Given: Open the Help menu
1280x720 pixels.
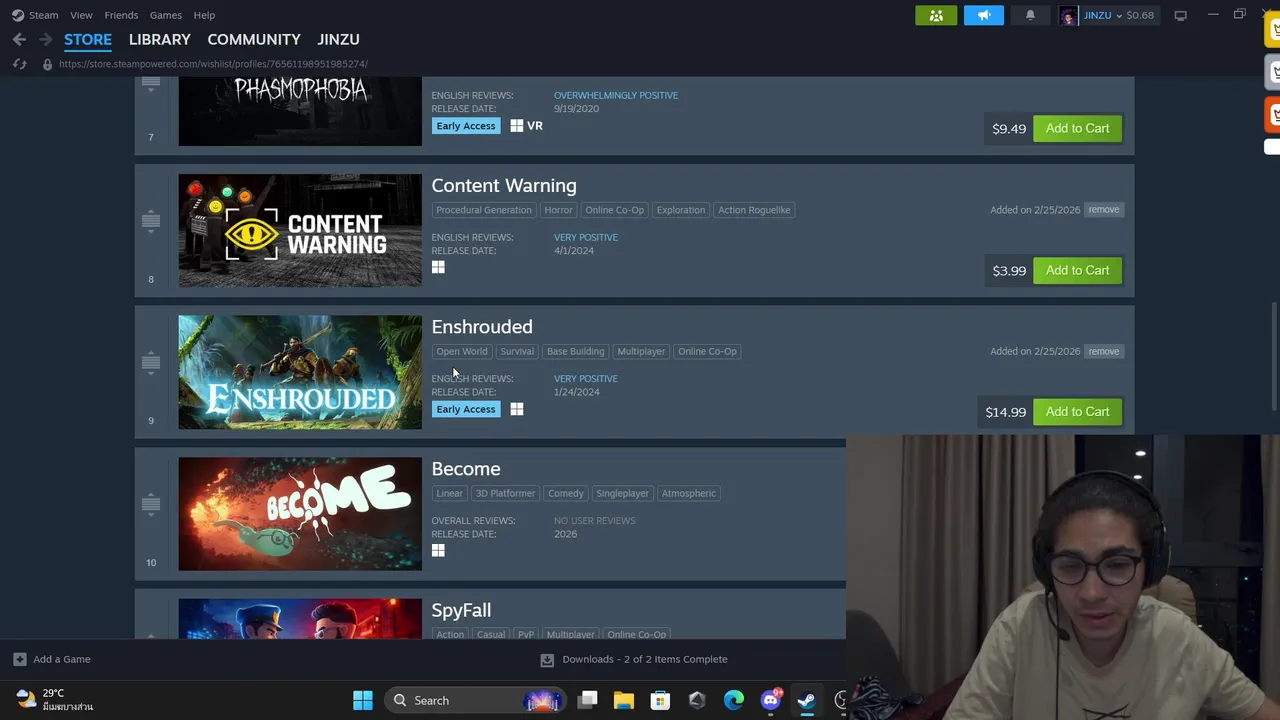Looking at the screenshot, I should pos(204,15).
